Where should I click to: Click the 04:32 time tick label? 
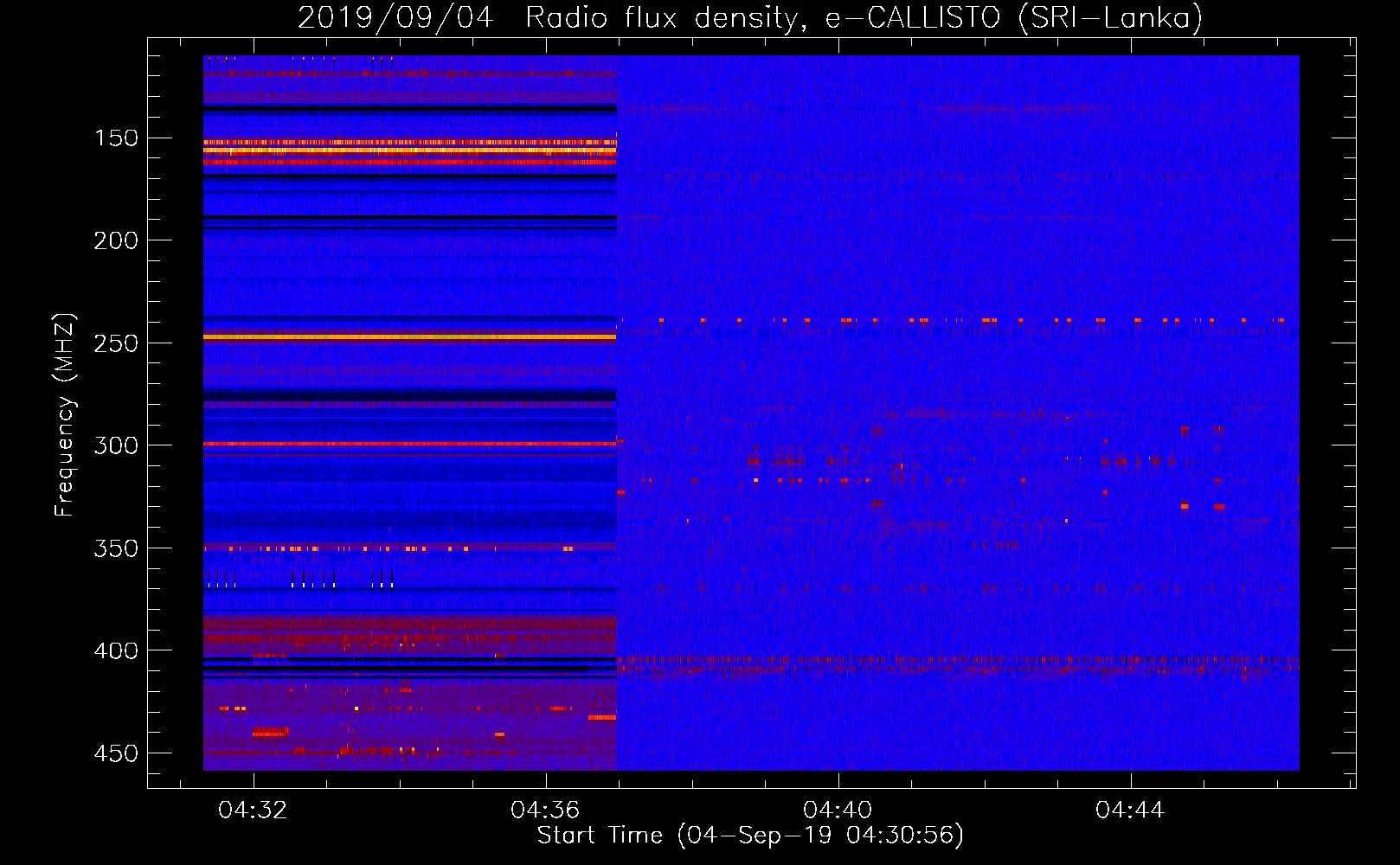coord(253,811)
